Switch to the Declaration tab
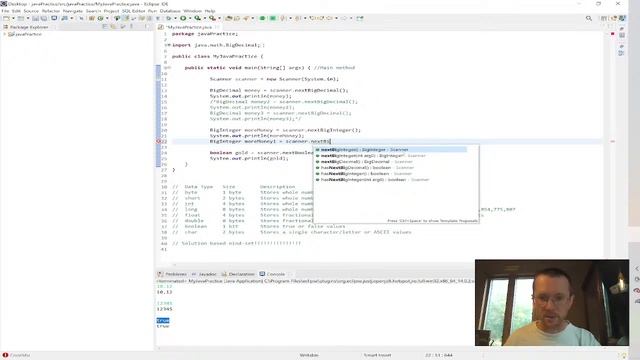The image size is (640, 360). point(238,274)
